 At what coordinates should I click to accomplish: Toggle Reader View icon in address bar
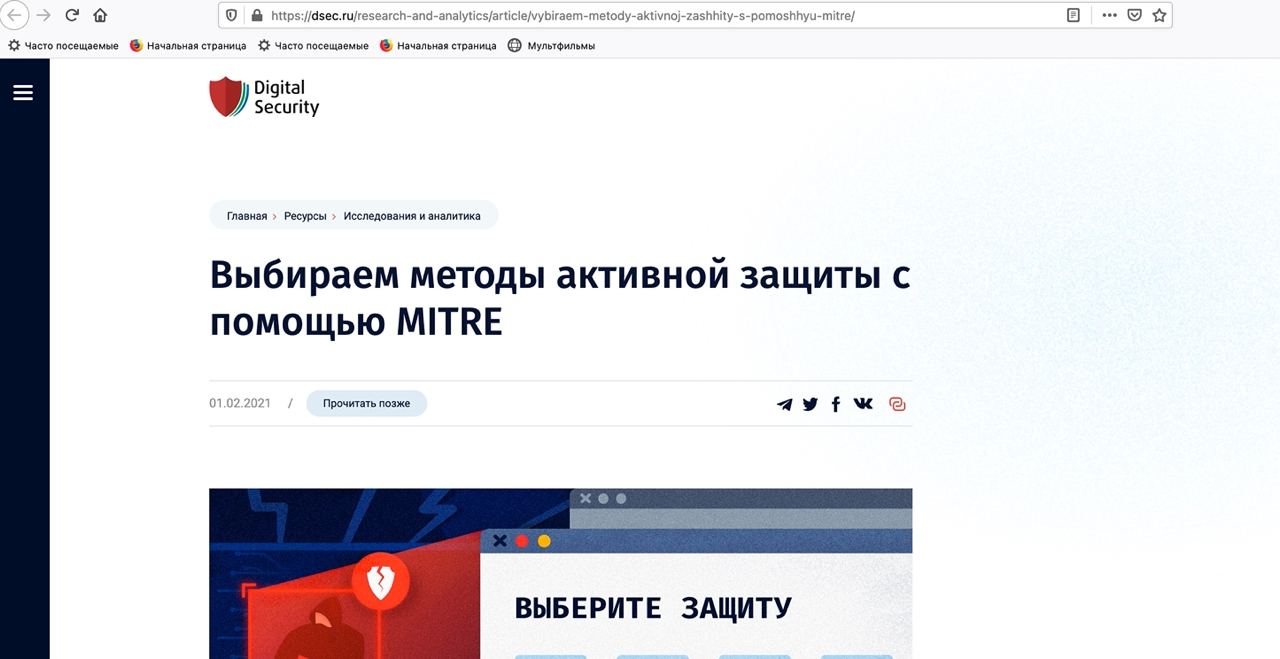[x=1073, y=15]
